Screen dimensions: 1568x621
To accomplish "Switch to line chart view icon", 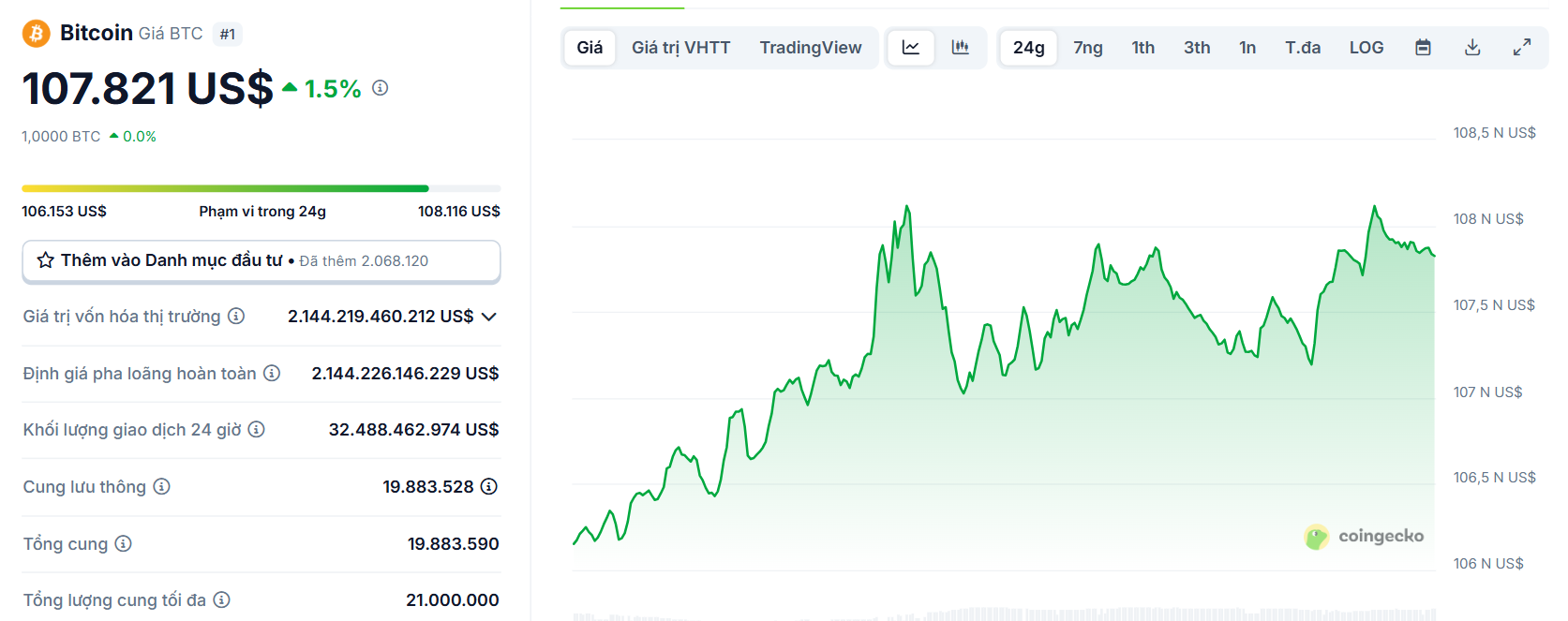I will coord(911,48).
